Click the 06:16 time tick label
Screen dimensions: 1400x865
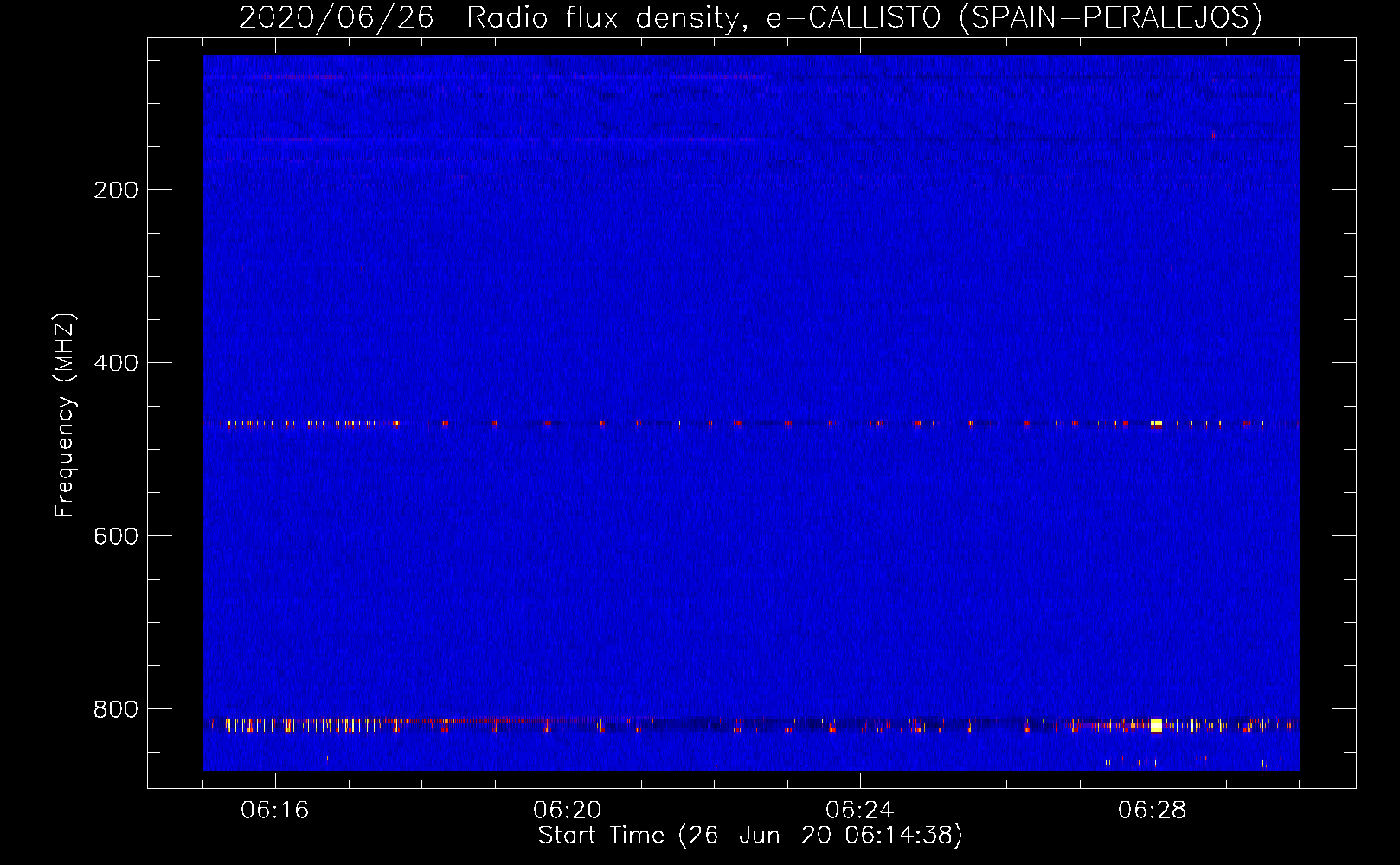[275, 811]
